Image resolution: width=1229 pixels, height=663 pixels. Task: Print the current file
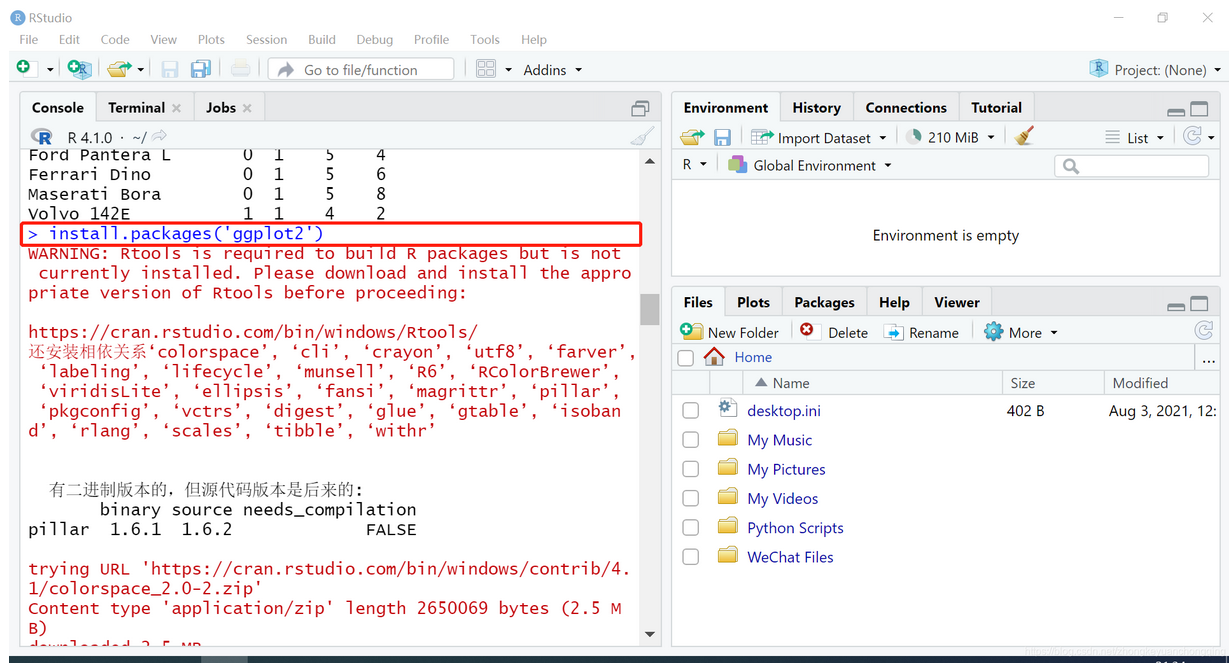click(240, 69)
